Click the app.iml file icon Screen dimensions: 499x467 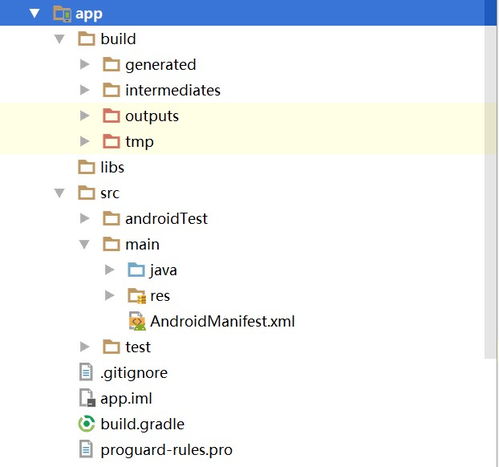click(87, 398)
